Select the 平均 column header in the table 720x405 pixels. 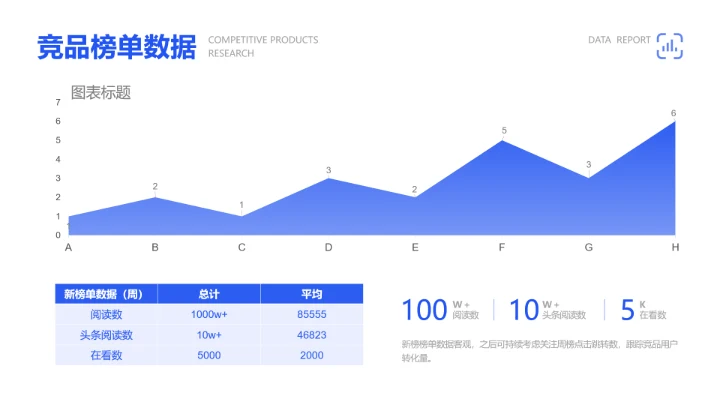point(311,294)
